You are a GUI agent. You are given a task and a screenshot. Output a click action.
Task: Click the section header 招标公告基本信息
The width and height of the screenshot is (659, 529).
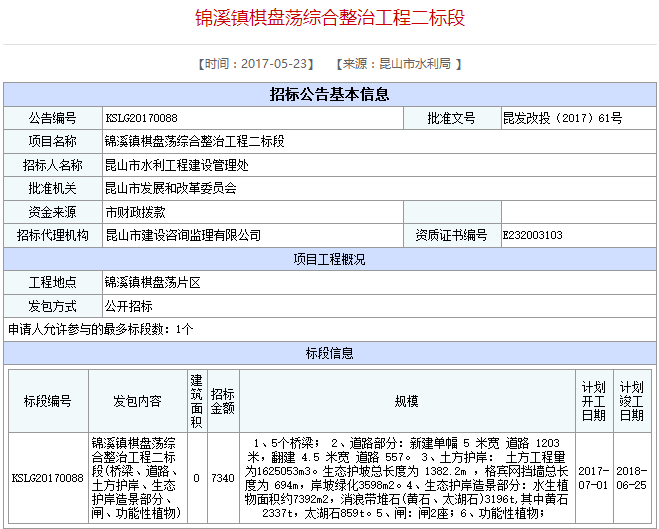click(x=330, y=94)
